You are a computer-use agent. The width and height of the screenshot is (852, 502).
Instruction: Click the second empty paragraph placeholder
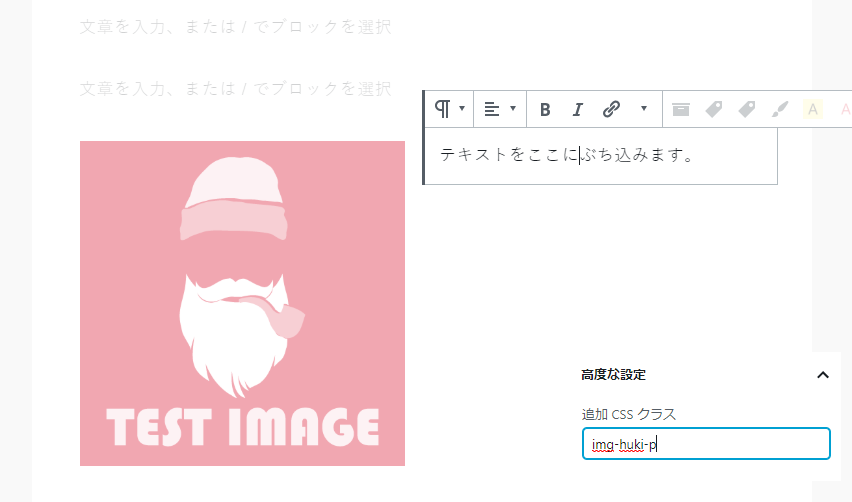pos(235,89)
